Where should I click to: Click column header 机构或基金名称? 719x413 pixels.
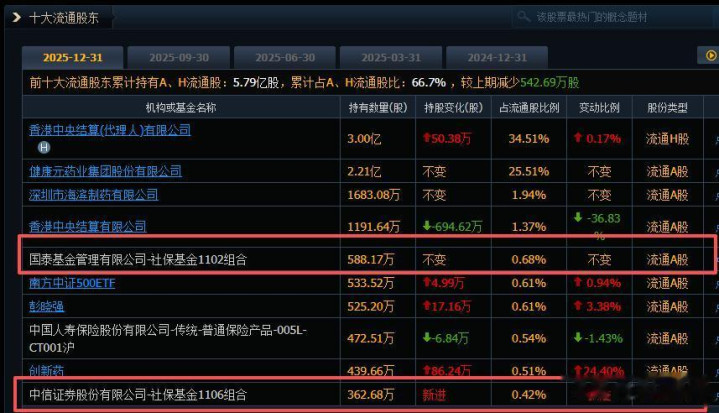coord(181,108)
